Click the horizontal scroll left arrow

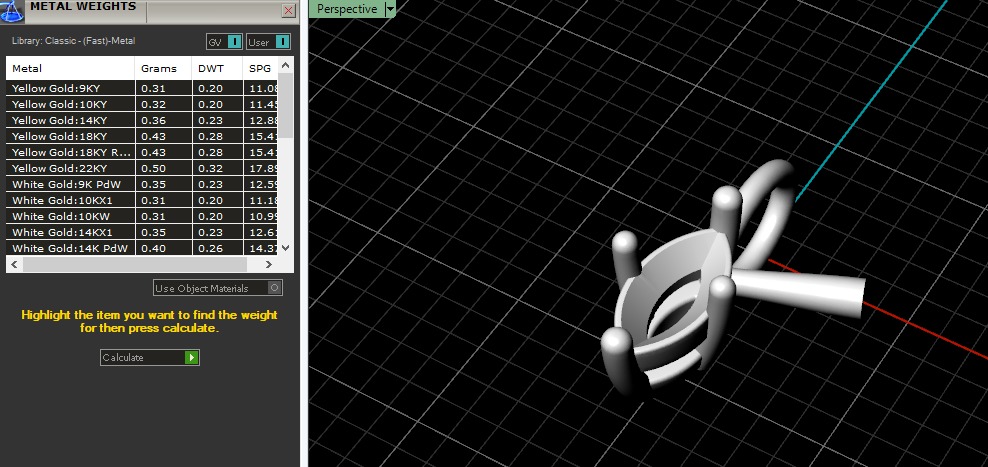(x=14, y=265)
